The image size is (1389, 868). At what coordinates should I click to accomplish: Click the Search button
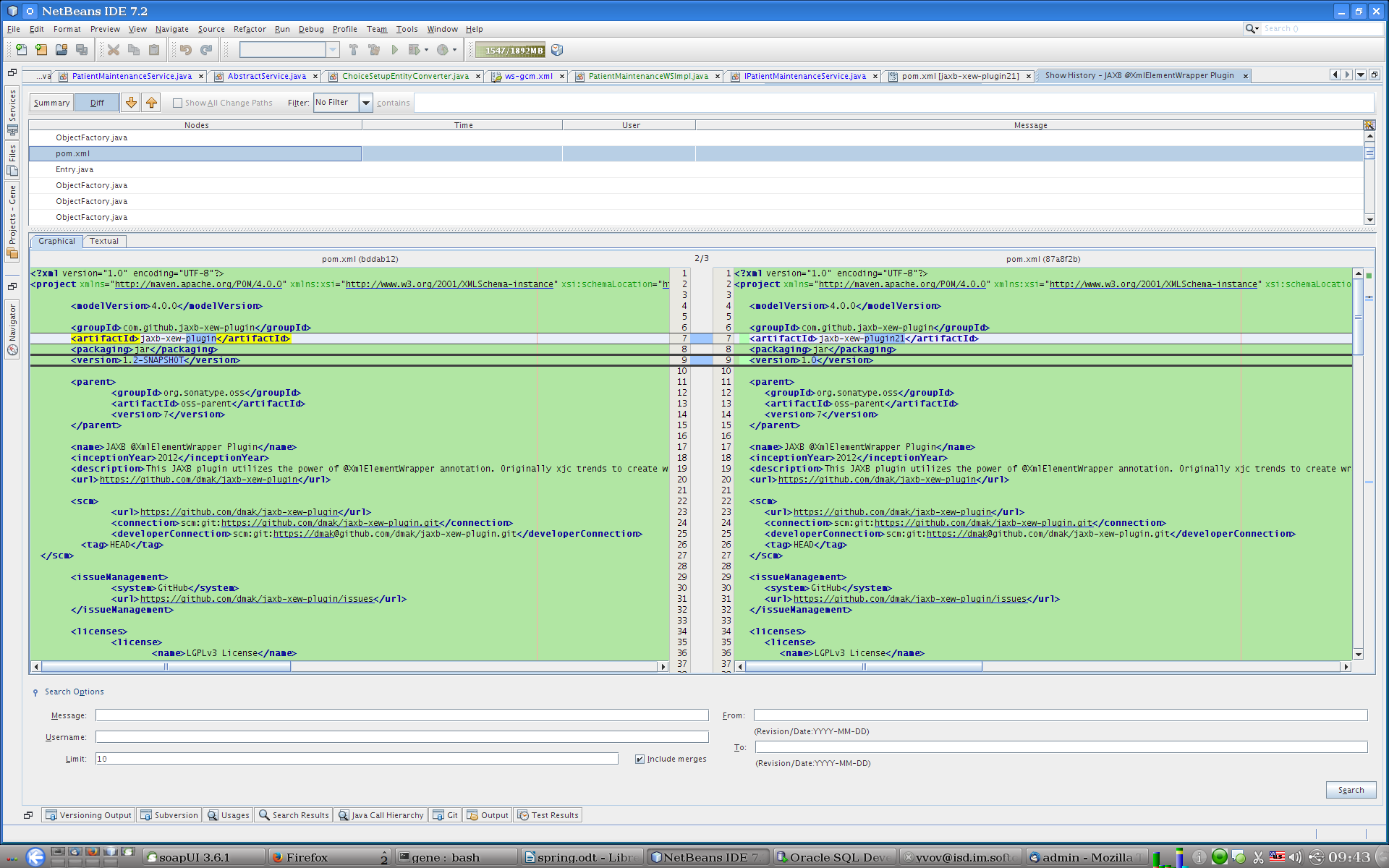point(1351,790)
